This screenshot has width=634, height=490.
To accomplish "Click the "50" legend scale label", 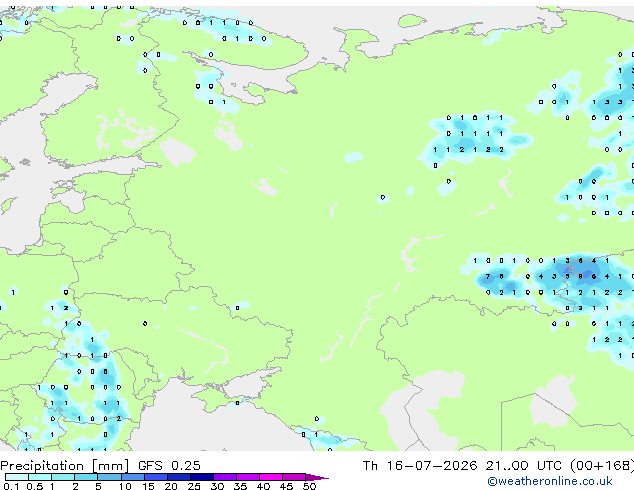I will click(x=309, y=486).
